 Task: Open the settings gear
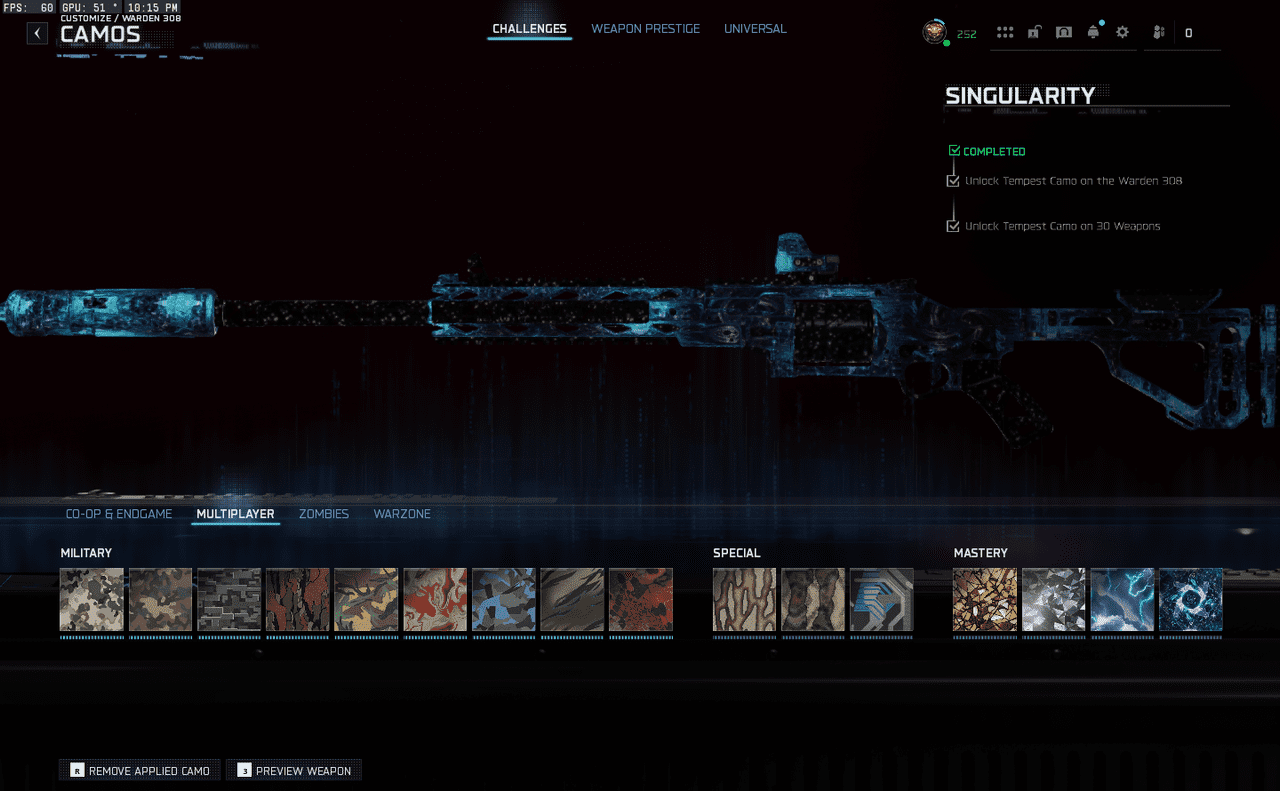[x=1122, y=33]
